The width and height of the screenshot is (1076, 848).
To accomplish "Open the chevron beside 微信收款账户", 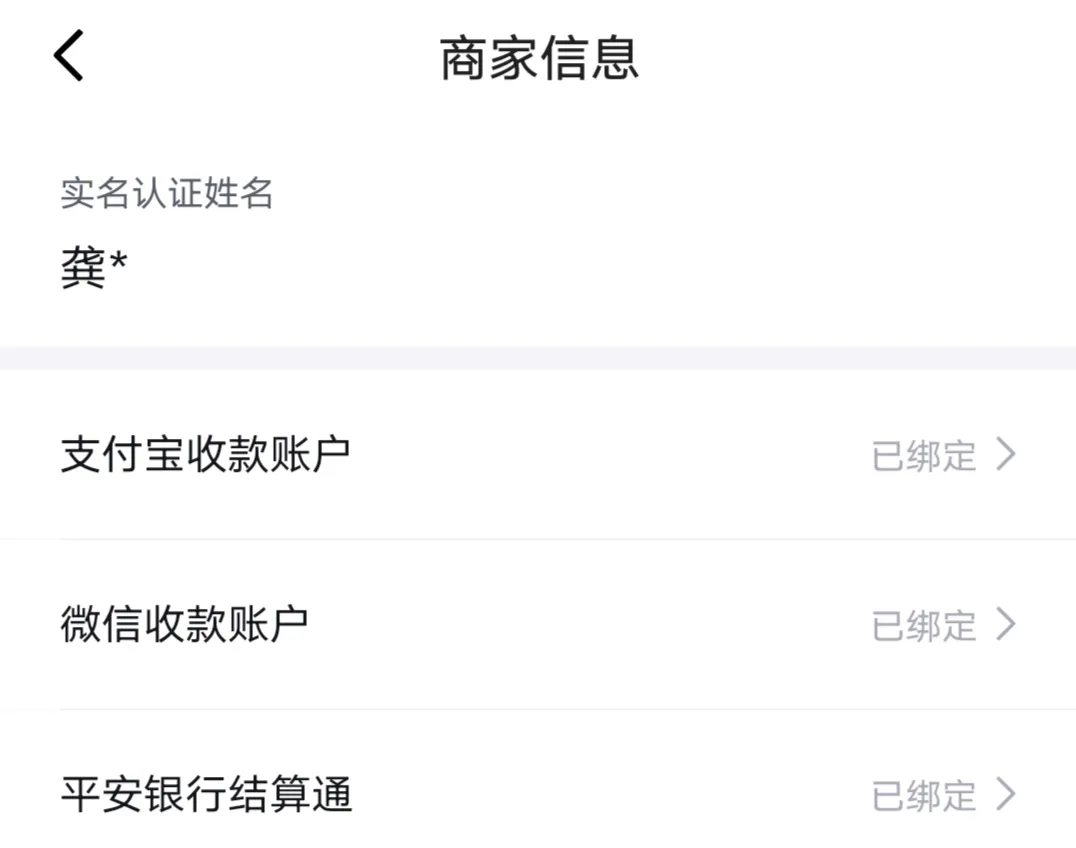I will coord(1006,624).
